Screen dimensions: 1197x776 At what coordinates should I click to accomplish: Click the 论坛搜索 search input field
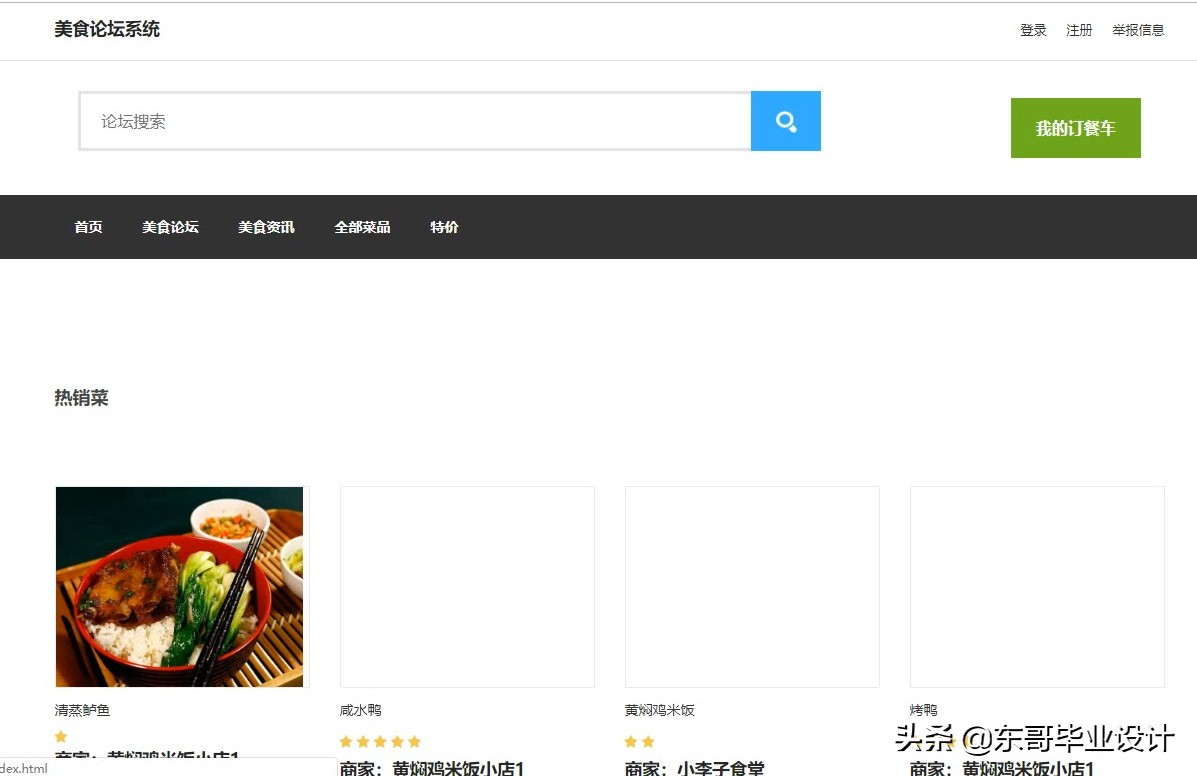coord(400,121)
